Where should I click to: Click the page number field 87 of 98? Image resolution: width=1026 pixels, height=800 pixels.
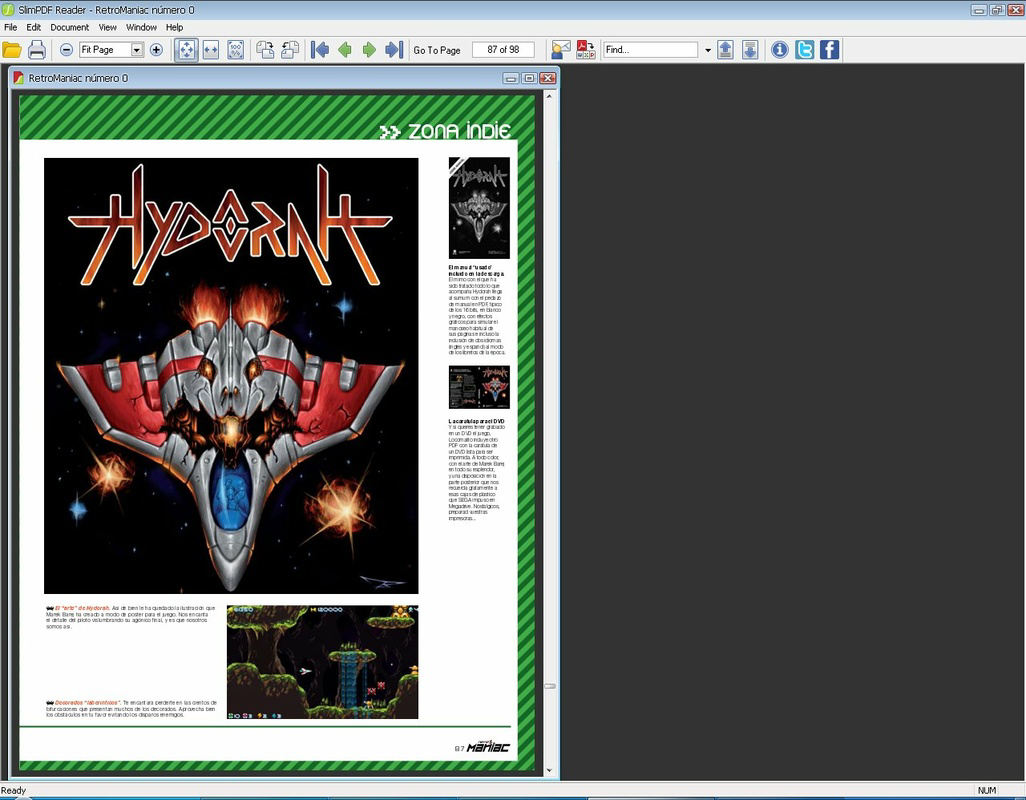503,50
